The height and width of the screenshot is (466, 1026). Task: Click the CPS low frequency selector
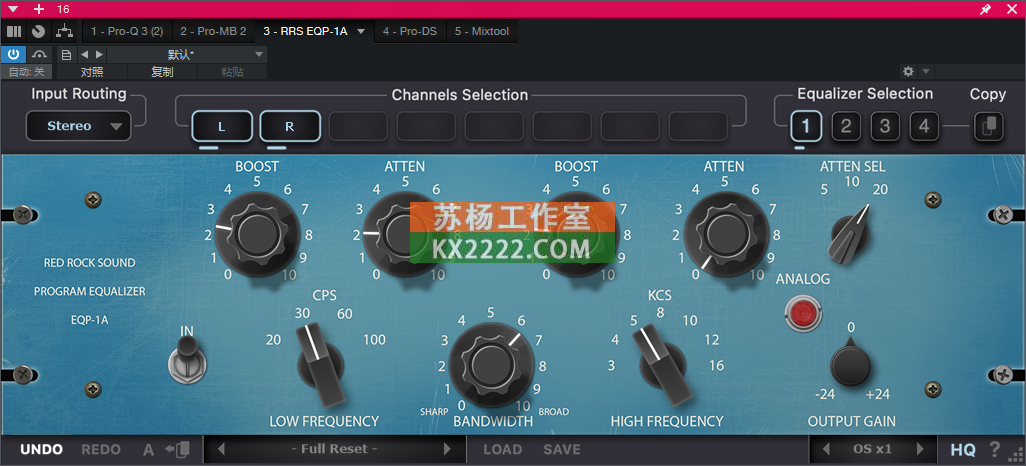[x=320, y=365]
